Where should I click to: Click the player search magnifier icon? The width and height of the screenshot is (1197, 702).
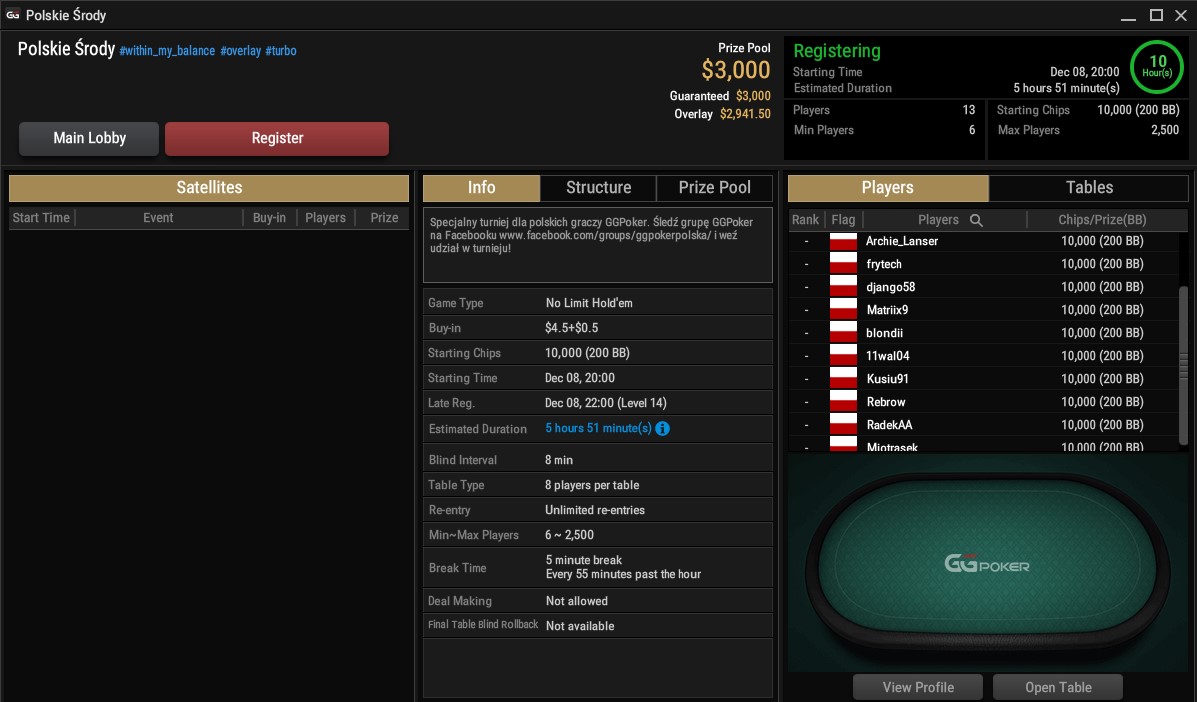click(x=976, y=221)
